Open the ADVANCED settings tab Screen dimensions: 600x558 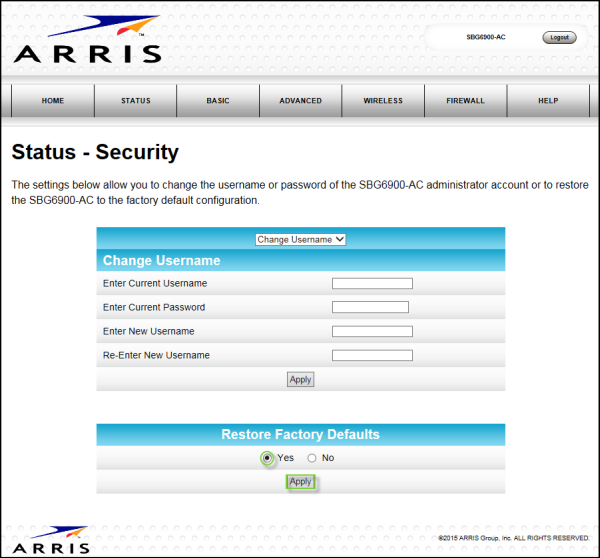300,101
